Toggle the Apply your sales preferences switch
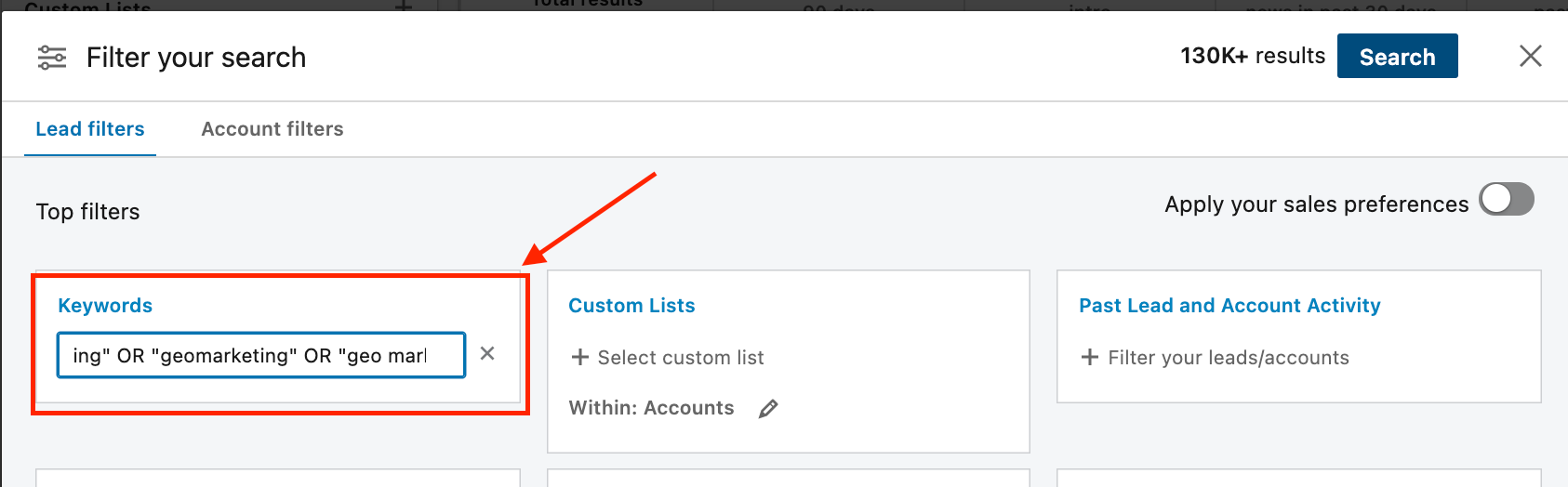 point(1507,199)
